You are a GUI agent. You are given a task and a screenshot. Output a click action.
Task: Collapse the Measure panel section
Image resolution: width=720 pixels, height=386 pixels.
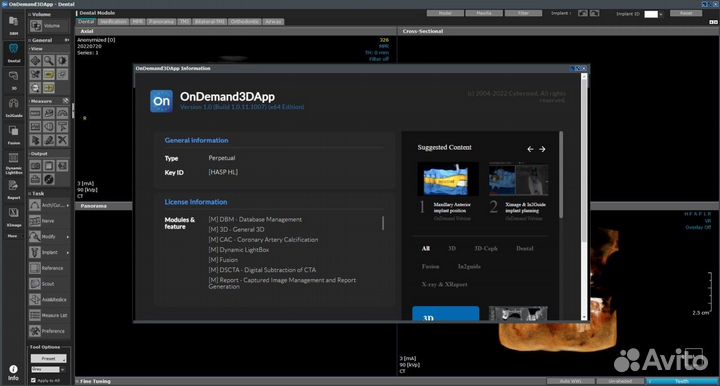[x=30, y=101]
